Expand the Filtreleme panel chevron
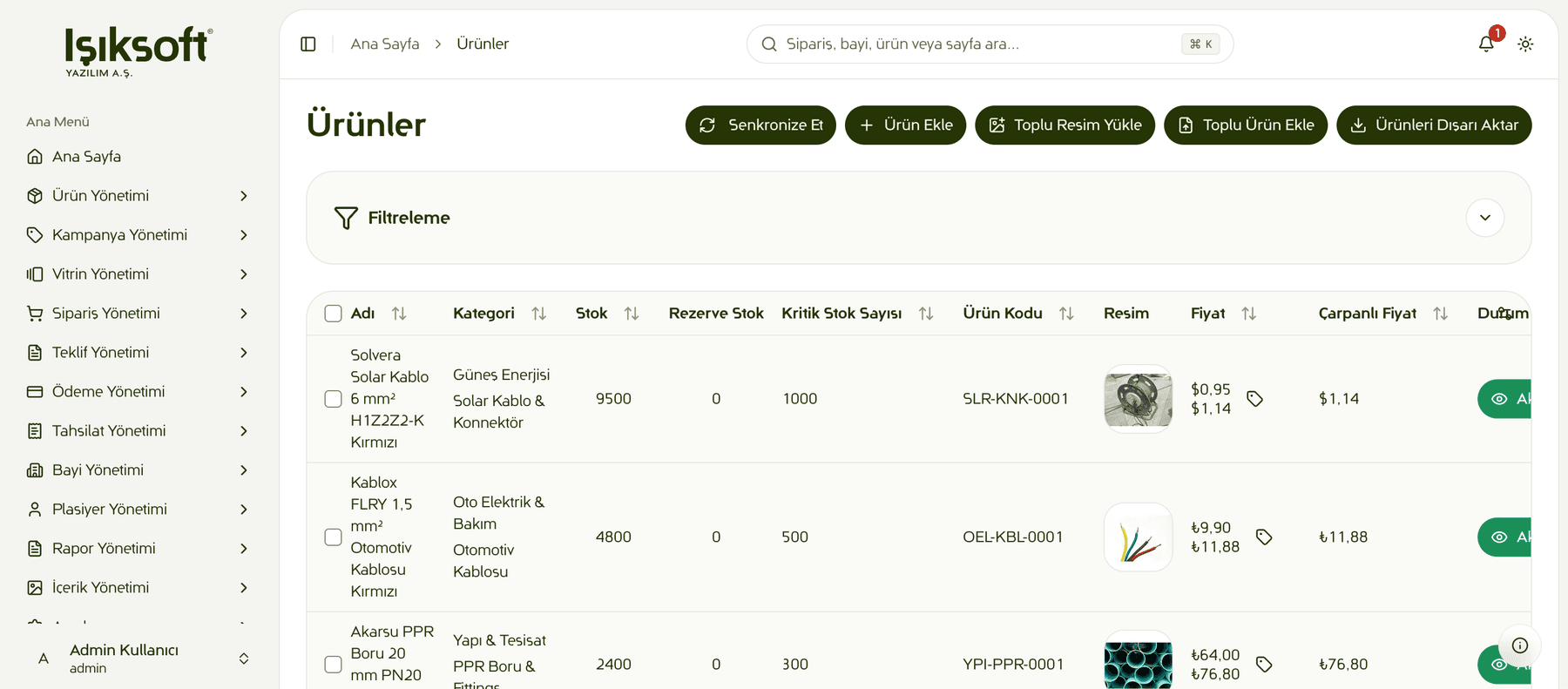 [x=1485, y=218]
